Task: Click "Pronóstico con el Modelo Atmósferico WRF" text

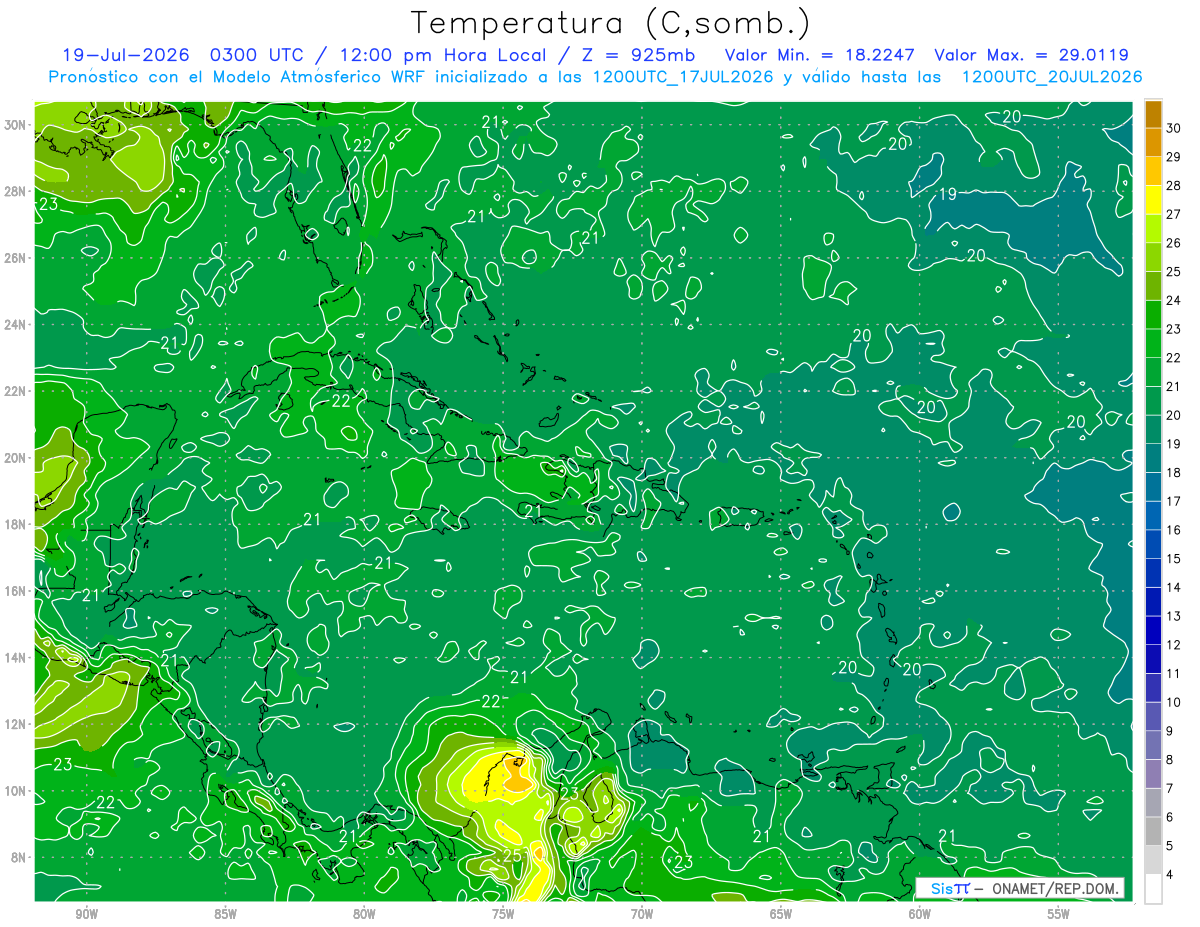Action: click(239, 77)
